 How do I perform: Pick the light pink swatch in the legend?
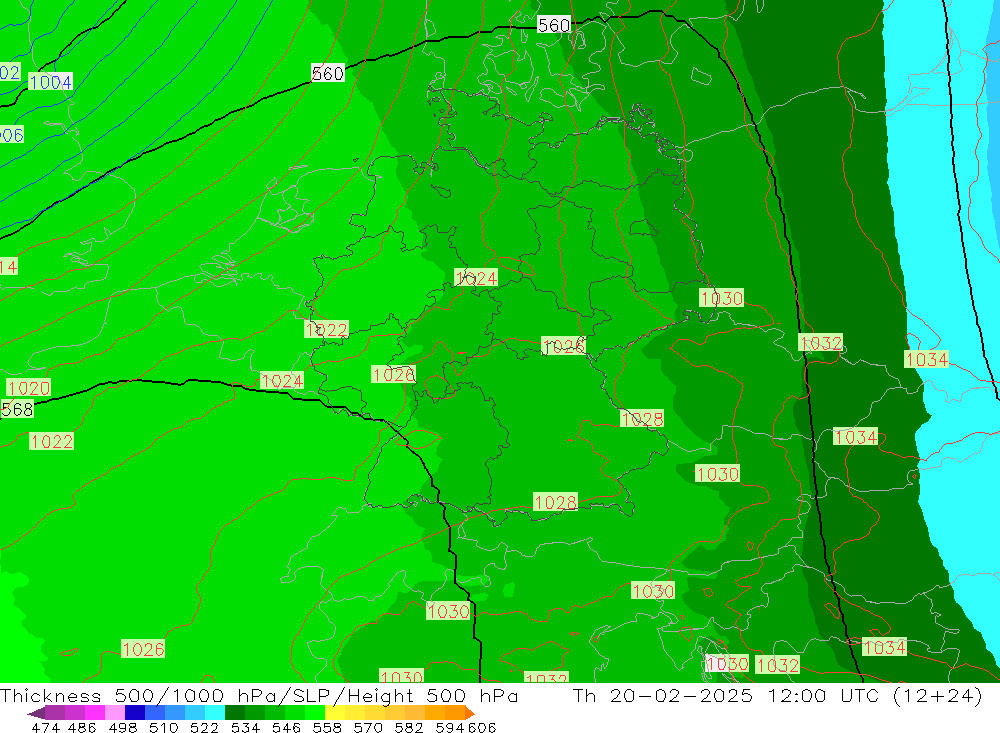point(115,713)
